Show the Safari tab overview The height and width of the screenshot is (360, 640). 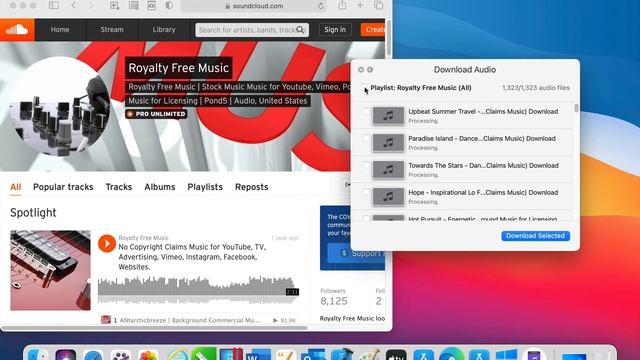tap(378, 5)
